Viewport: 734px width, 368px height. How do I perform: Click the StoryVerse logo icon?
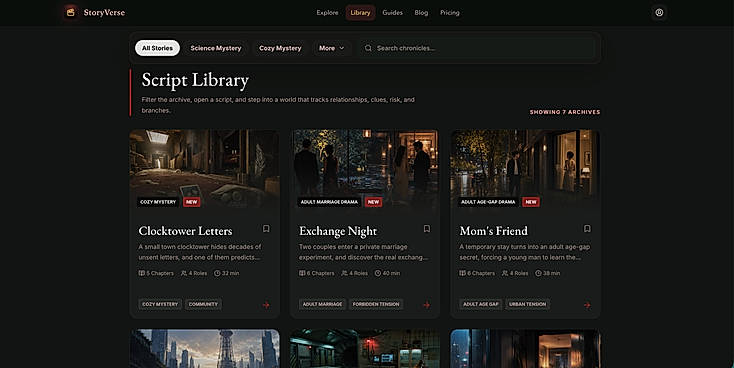click(x=71, y=13)
